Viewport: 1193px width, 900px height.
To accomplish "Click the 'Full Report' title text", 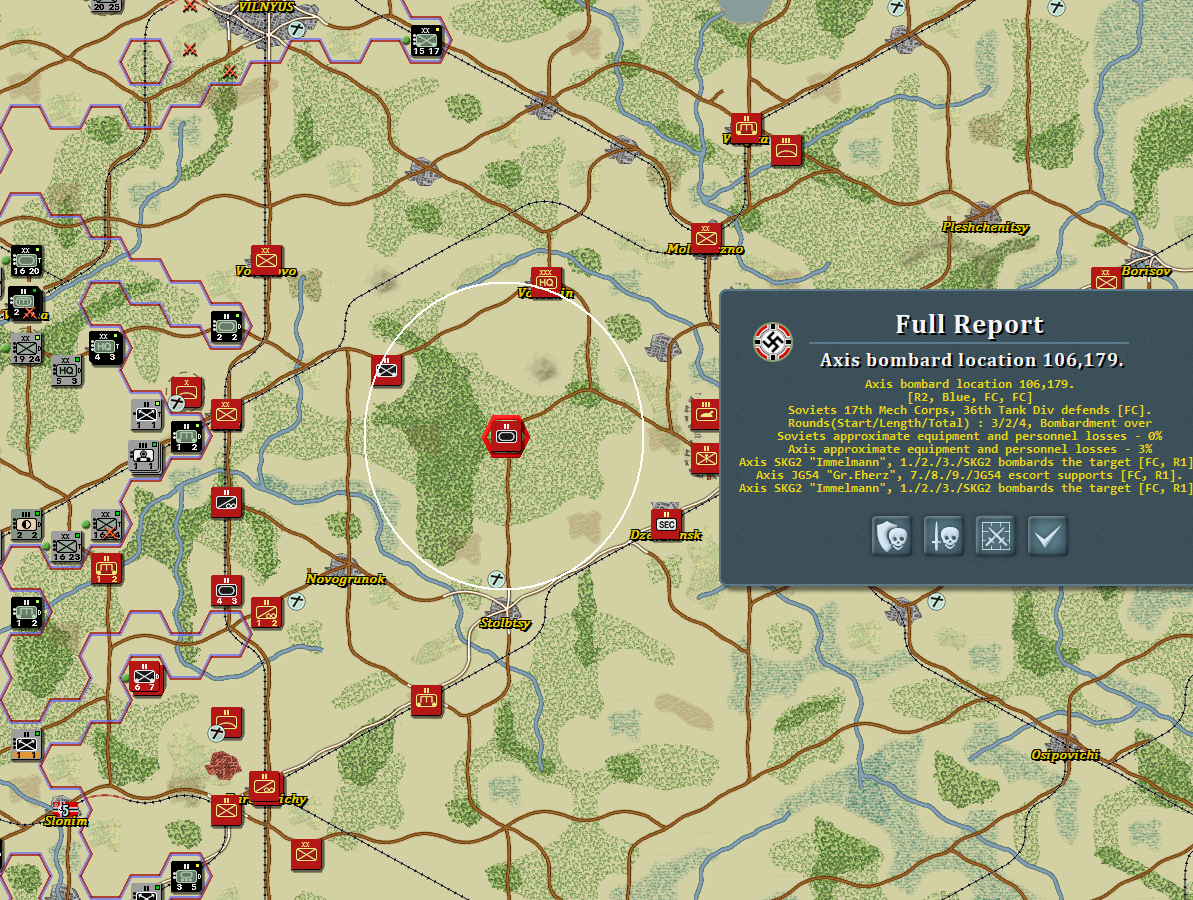I will tap(969, 325).
